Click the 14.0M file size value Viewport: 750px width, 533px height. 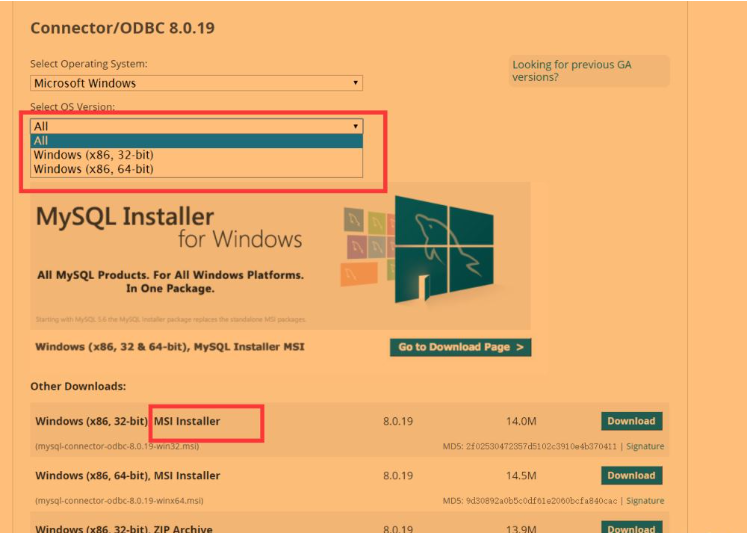coord(521,421)
